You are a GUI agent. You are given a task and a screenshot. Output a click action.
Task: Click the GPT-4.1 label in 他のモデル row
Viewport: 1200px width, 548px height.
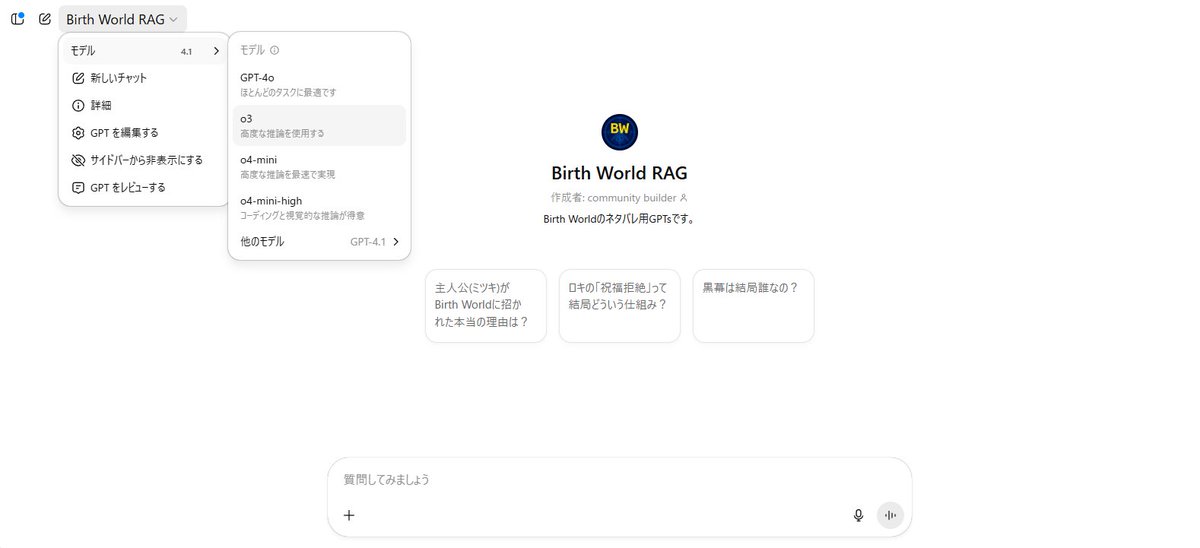click(368, 242)
